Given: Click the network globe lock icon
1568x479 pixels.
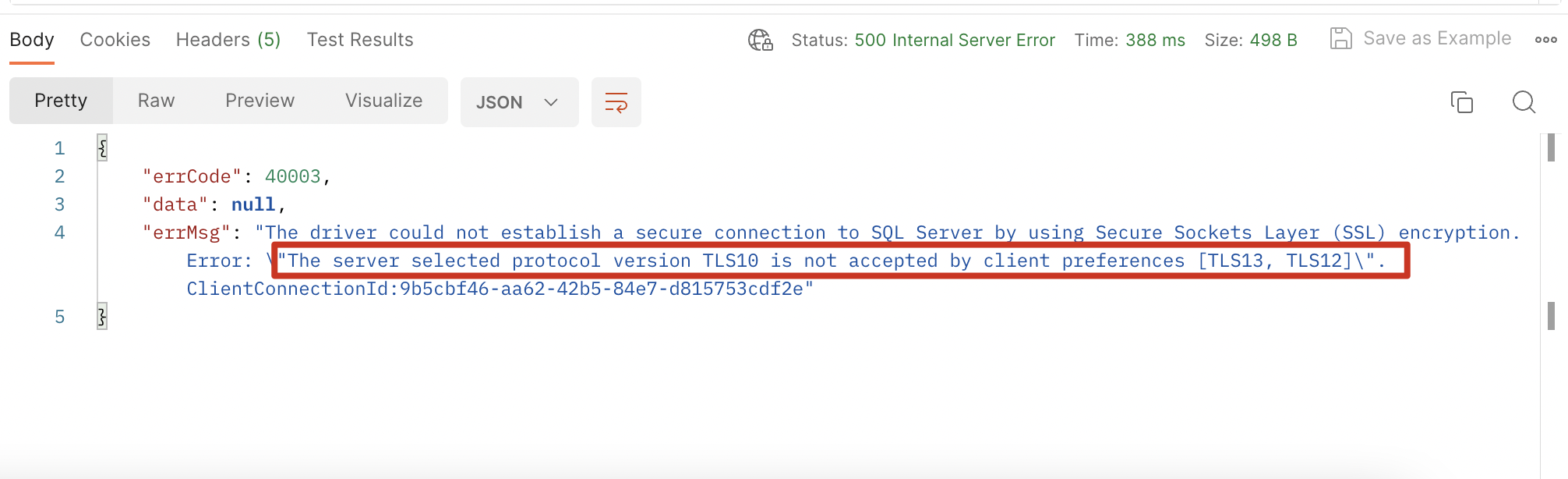Looking at the screenshot, I should point(760,40).
